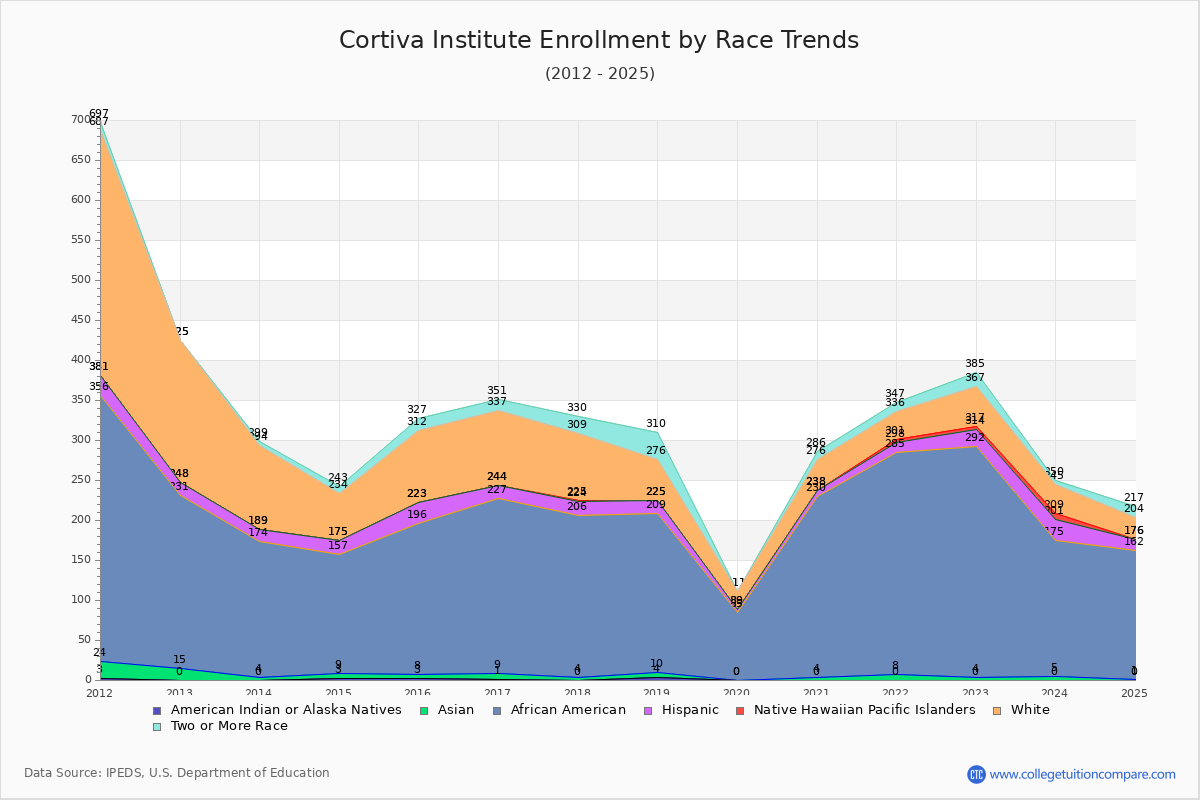Click the 2022 x-axis label
1200x800 pixels.
897,693
